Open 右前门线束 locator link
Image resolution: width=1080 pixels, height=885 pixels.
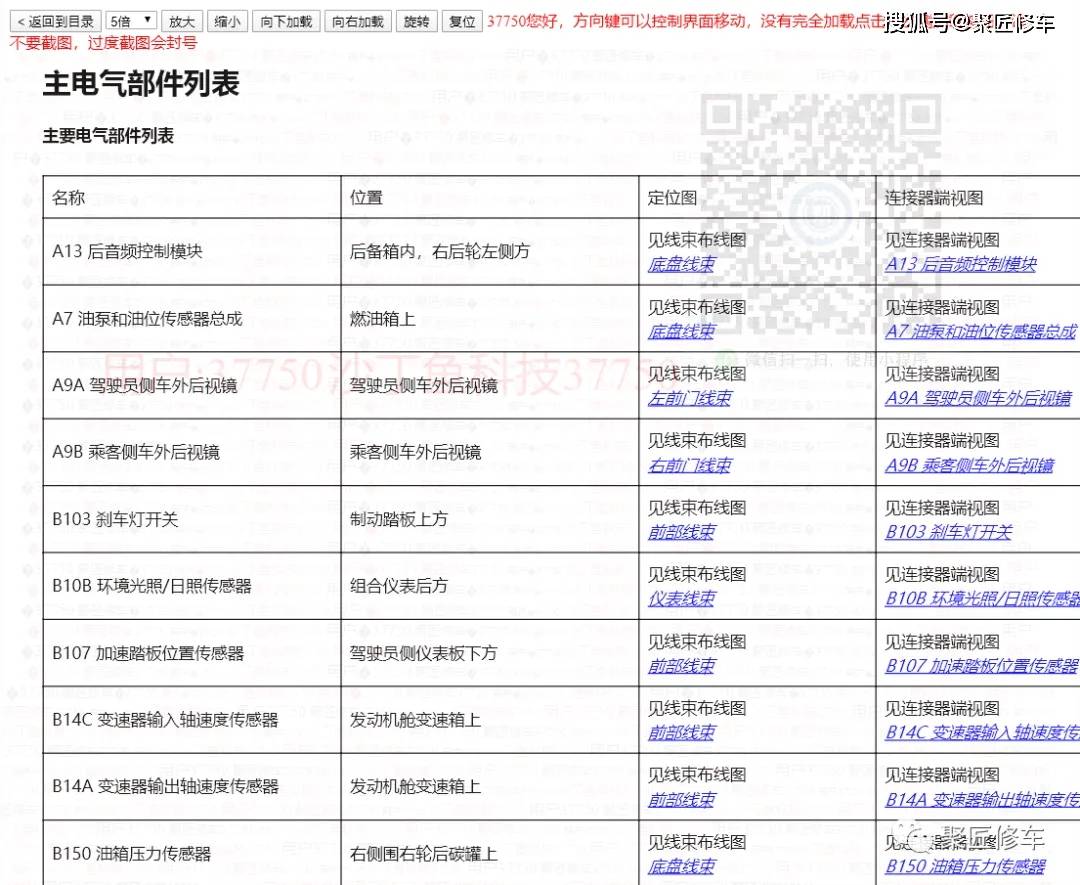[689, 466]
